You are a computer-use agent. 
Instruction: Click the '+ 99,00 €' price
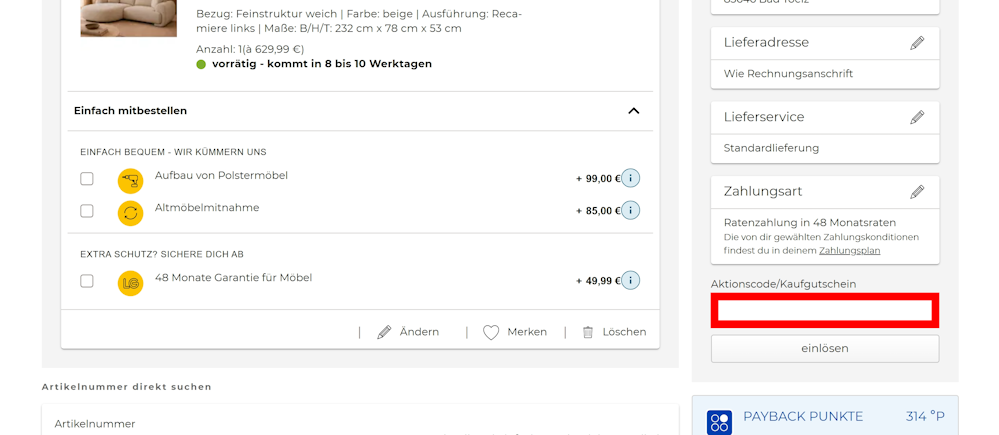tap(598, 179)
